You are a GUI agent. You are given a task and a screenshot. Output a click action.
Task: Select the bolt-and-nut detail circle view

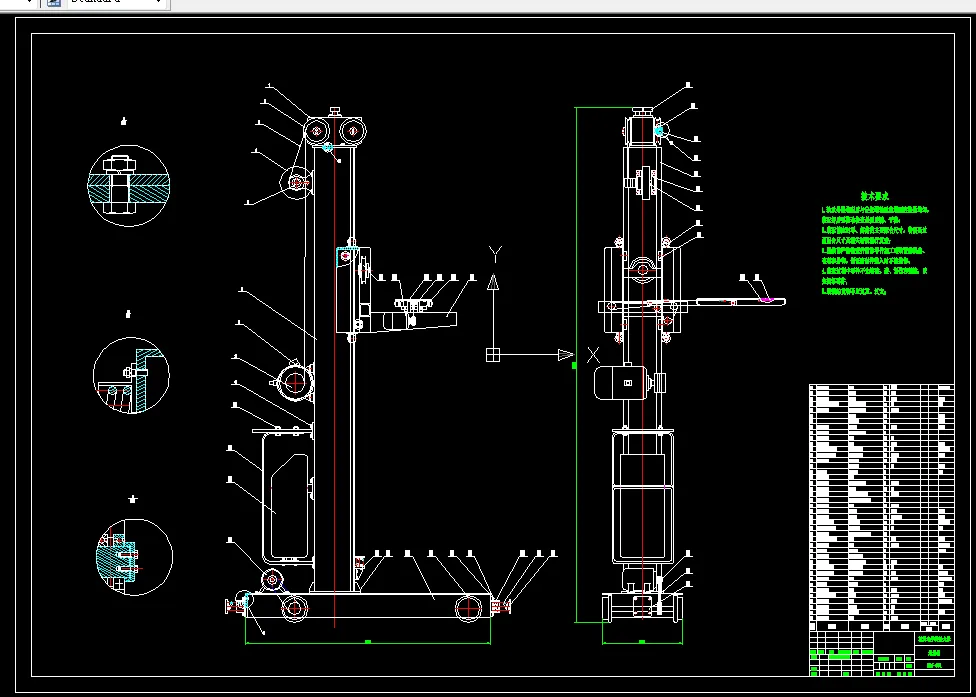click(x=129, y=185)
